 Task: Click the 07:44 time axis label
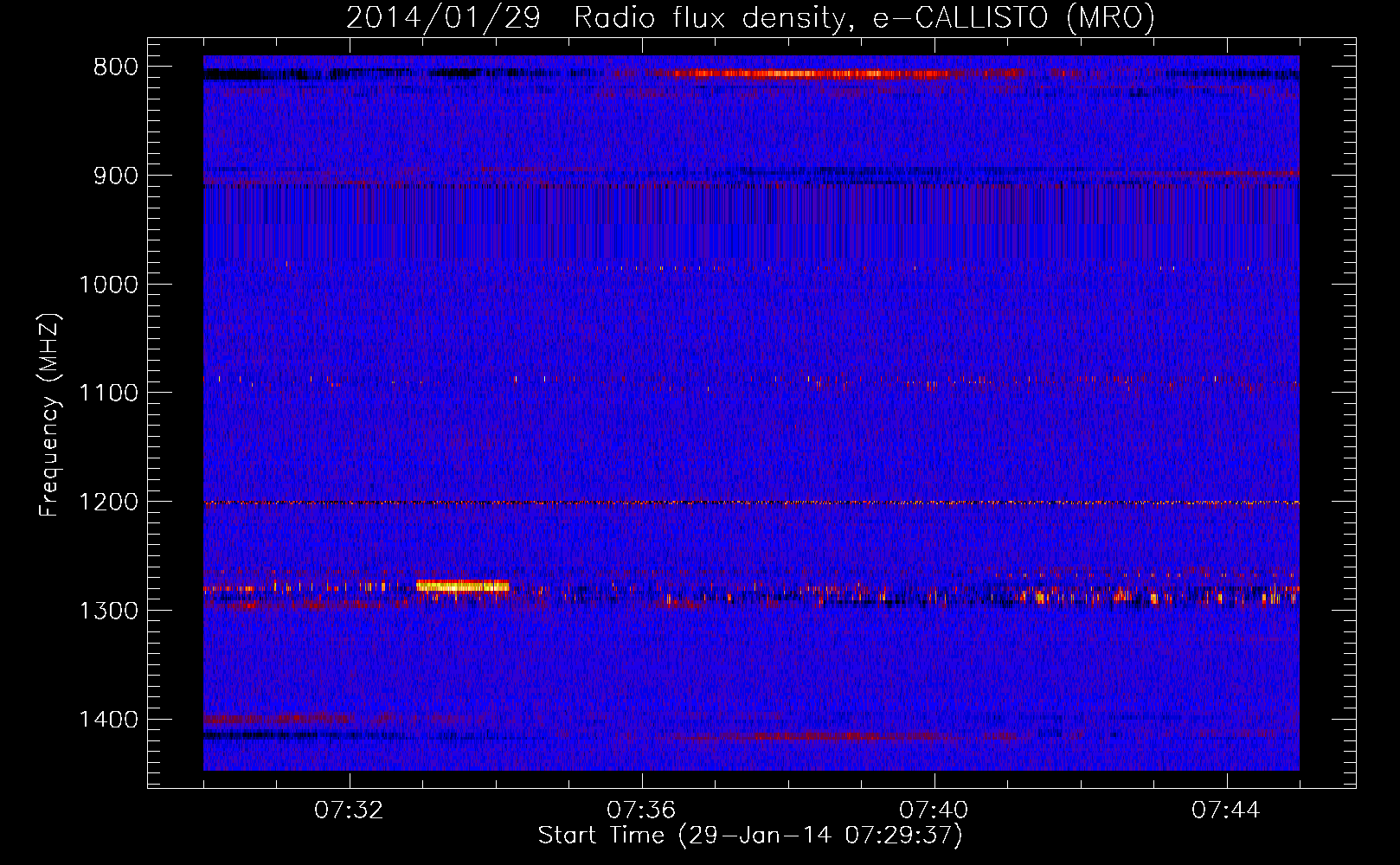(x=1227, y=811)
